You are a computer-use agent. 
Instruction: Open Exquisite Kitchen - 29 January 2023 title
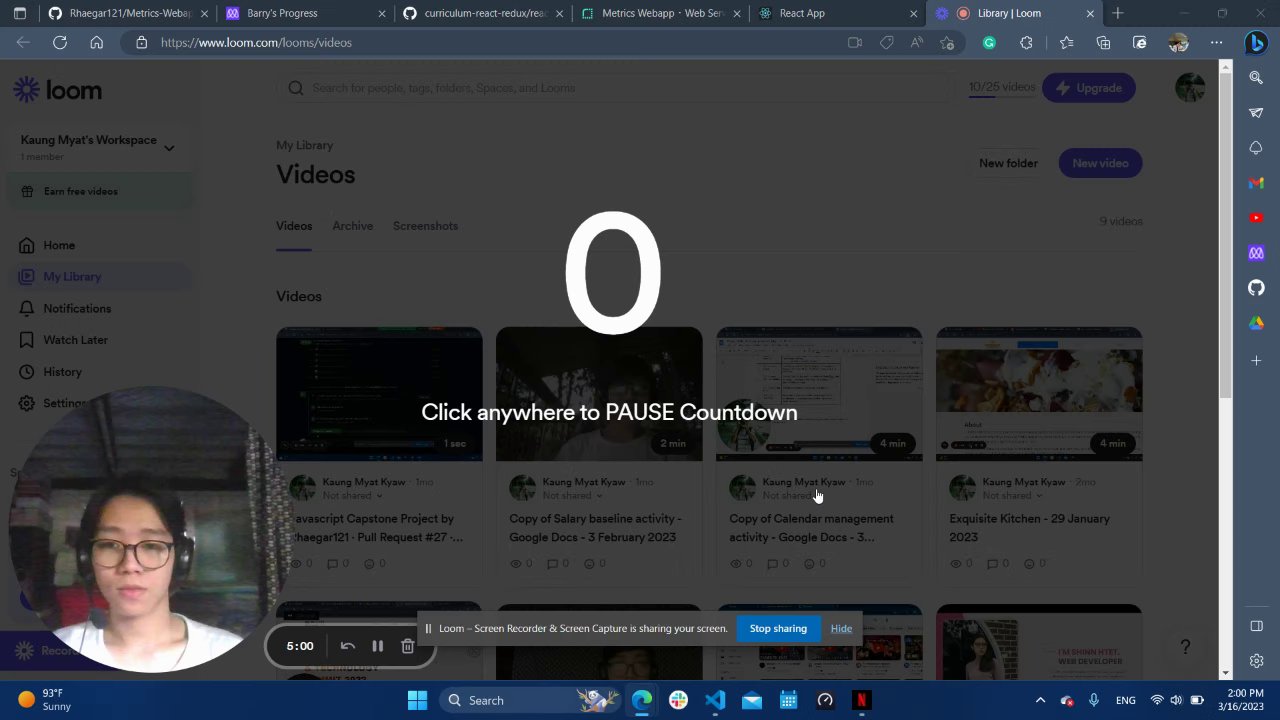[x=1029, y=528]
